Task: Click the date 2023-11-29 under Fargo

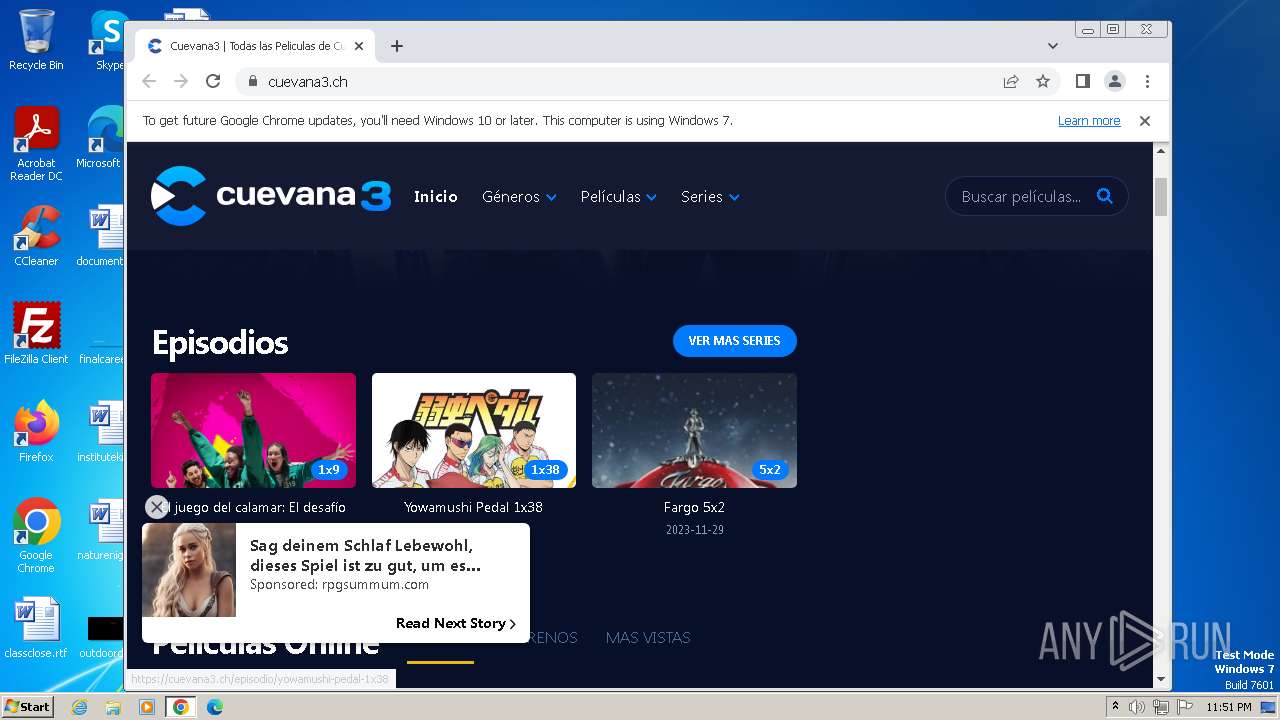Action: point(694,530)
